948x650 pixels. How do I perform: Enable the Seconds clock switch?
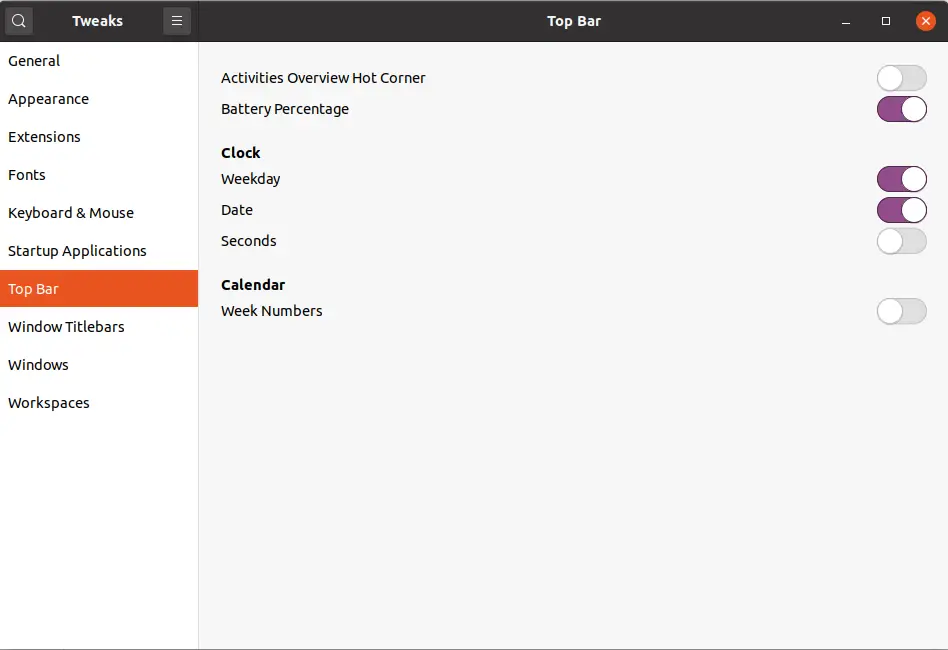click(901, 241)
